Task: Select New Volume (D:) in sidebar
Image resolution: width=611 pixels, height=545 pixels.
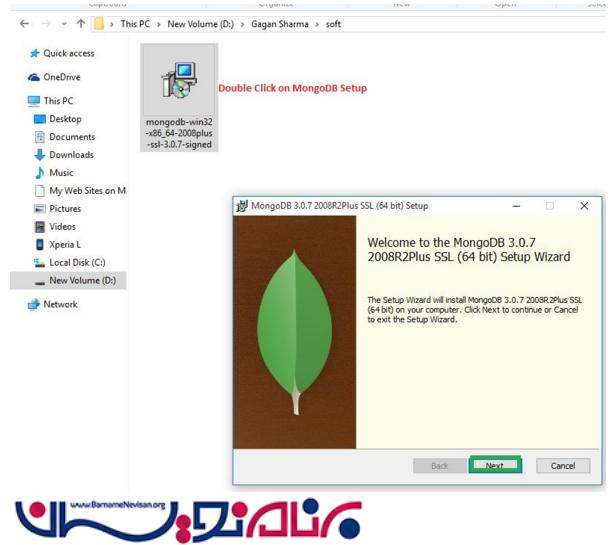Action: pyautogui.click(x=82, y=281)
